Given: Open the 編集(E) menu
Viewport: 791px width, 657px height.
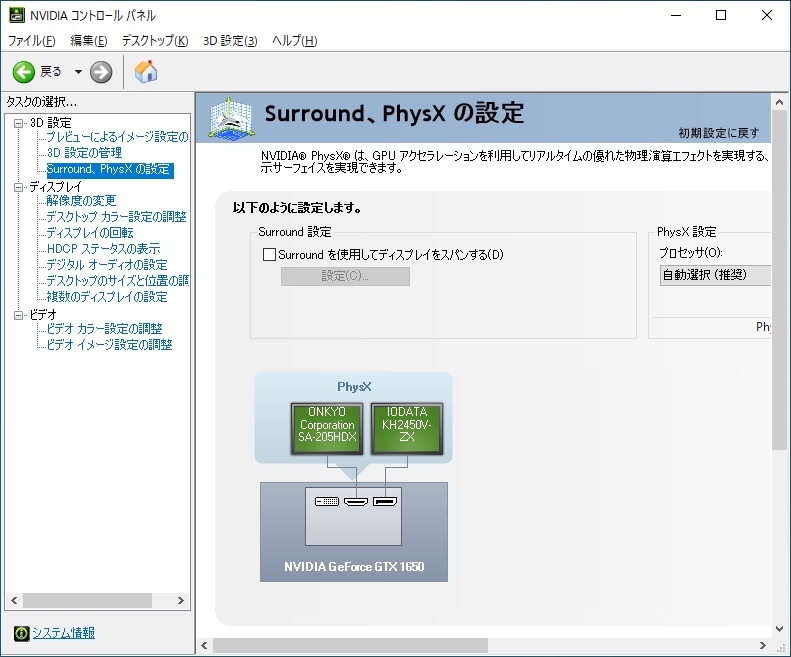Looking at the screenshot, I should 88,41.
